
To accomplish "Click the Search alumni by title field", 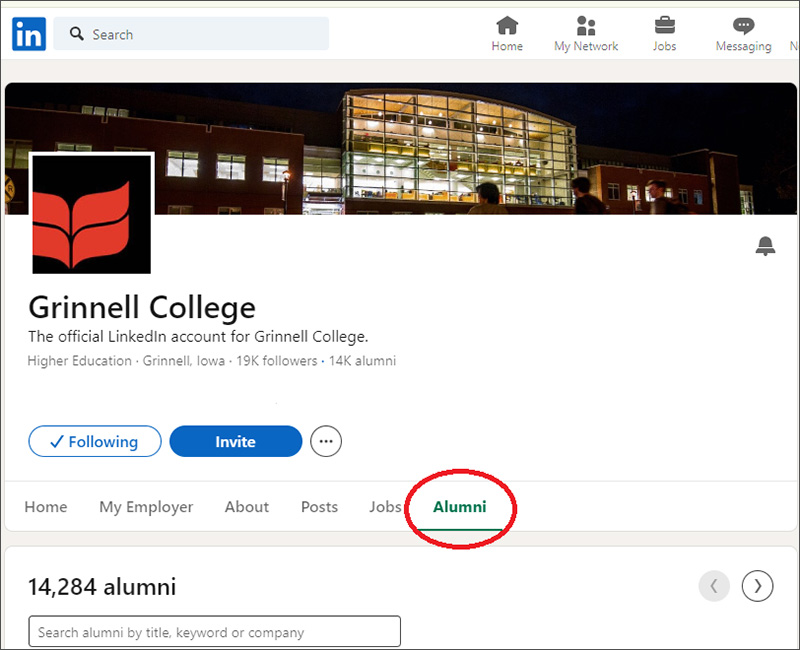I will point(215,632).
